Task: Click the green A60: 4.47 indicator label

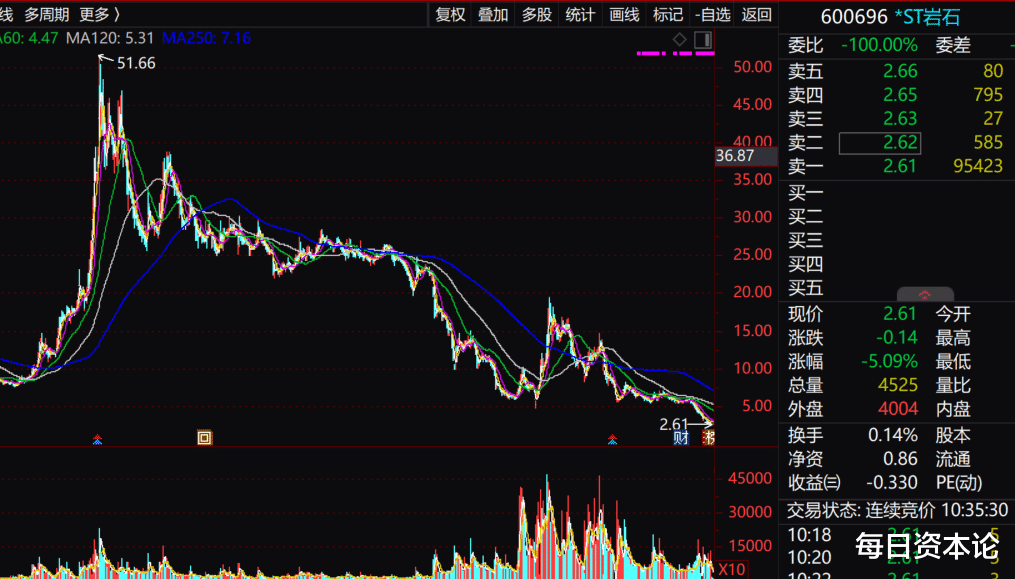Action: point(29,38)
